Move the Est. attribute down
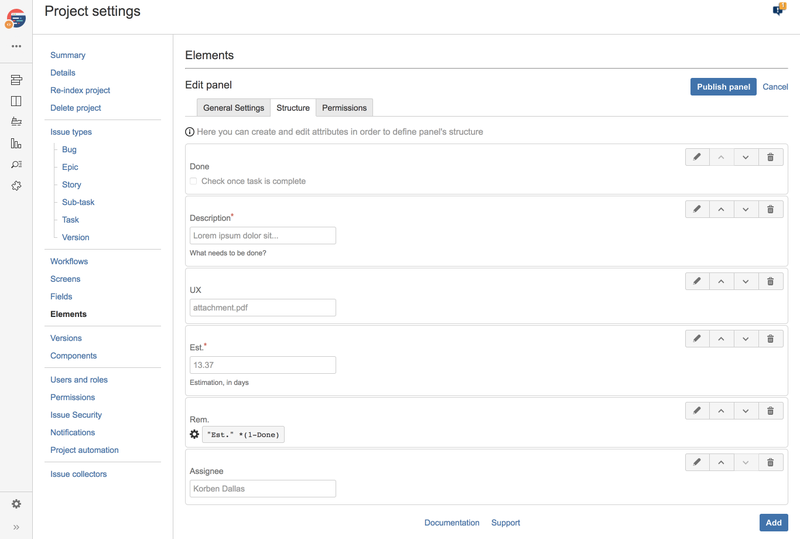The height and width of the screenshot is (539, 800). pos(745,338)
